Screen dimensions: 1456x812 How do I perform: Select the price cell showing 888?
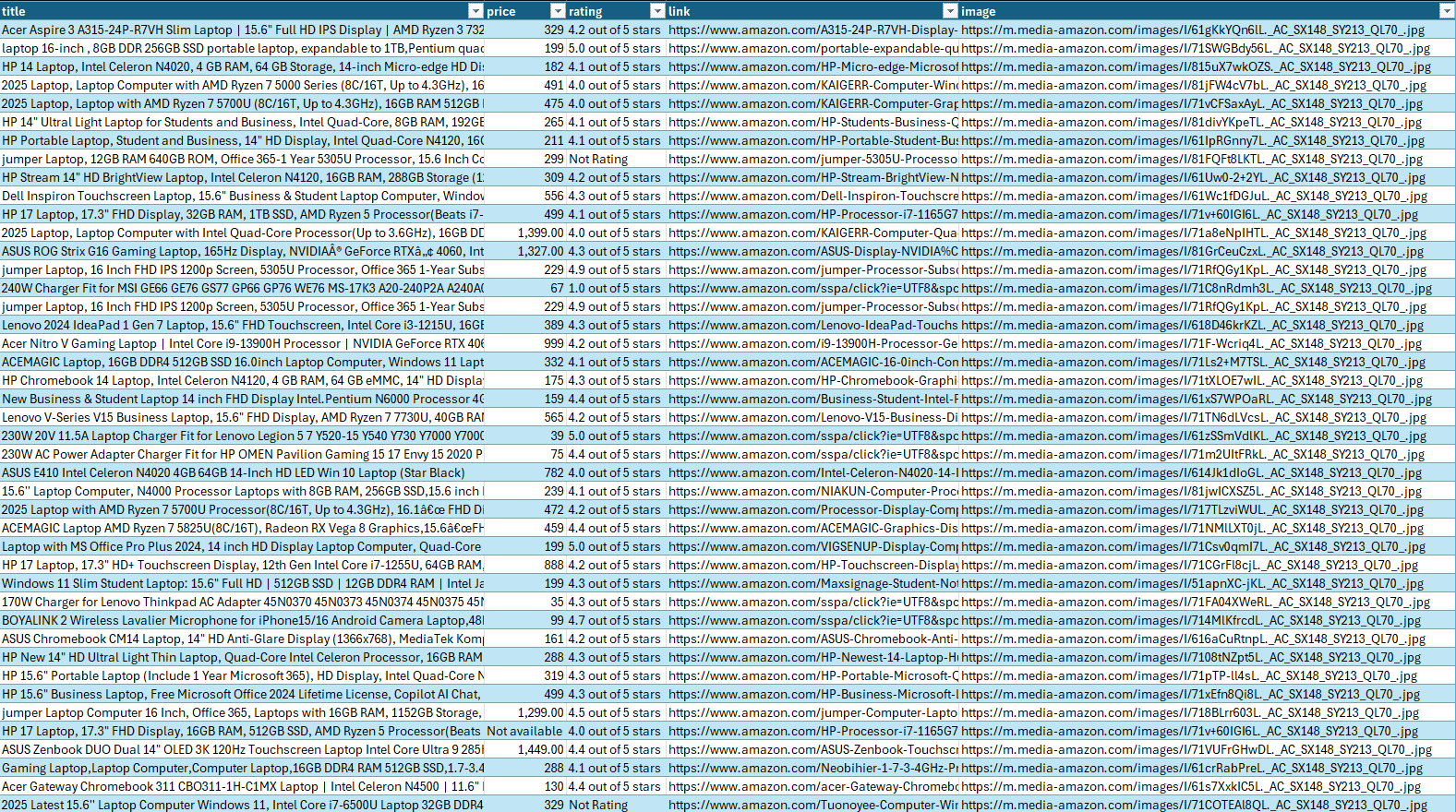click(x=525, y=565)
